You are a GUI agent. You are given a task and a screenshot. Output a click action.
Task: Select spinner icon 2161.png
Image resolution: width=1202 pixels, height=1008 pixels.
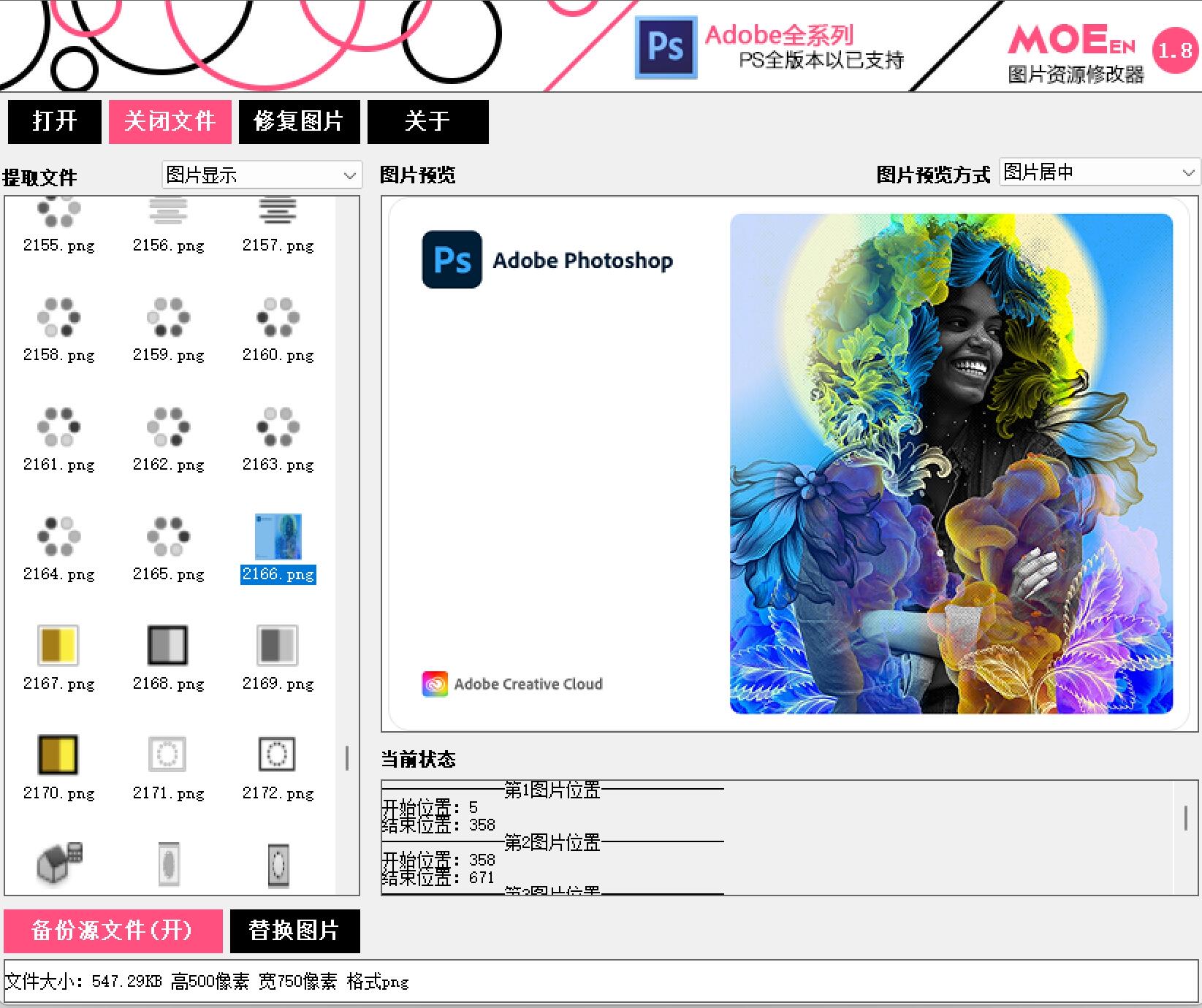pyautogui.click(x=59, y=440)
